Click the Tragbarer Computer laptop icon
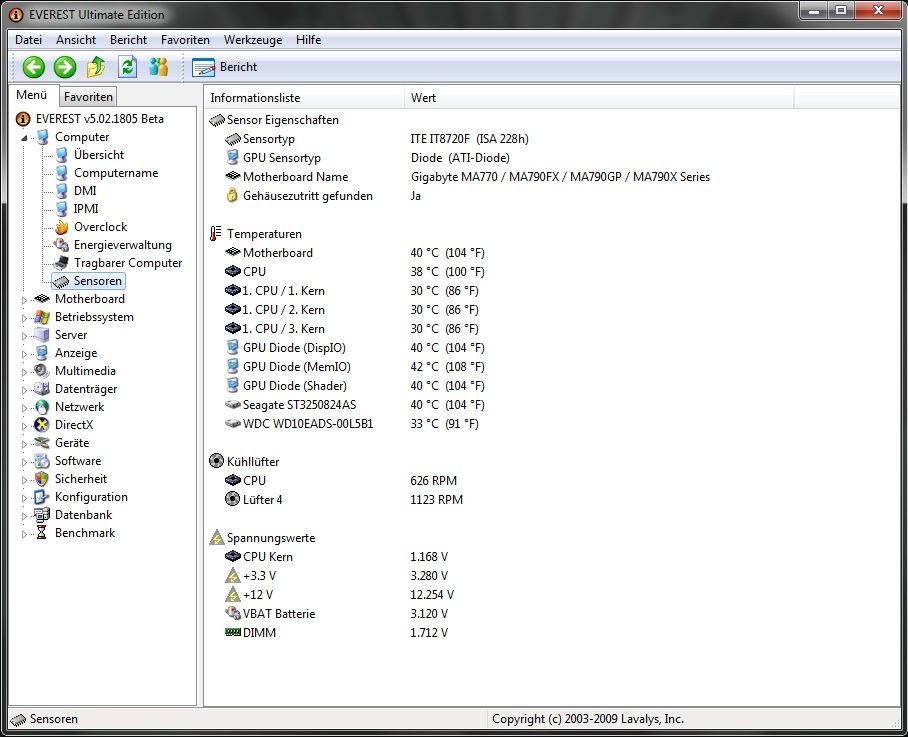Viewport: 908px width, 737px height. [x=61, y=263]
